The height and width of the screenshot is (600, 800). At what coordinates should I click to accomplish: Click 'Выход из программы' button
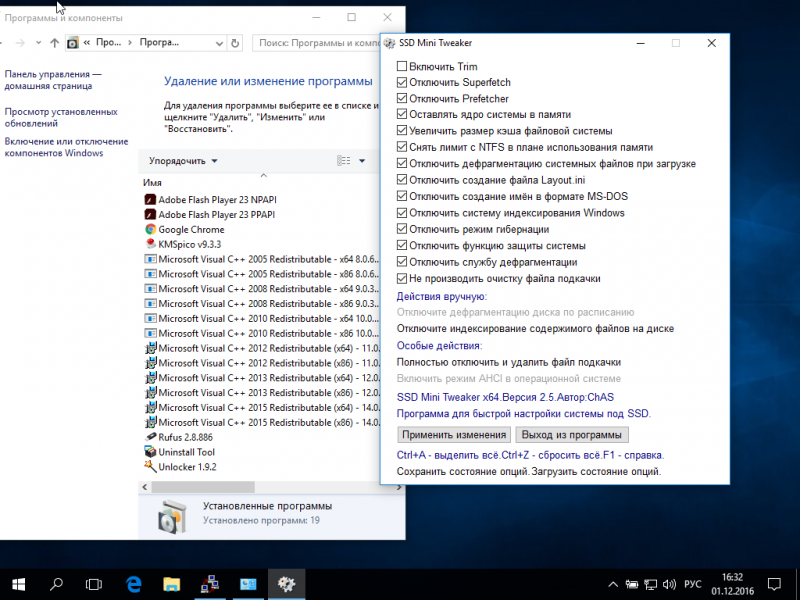[572, 435]
